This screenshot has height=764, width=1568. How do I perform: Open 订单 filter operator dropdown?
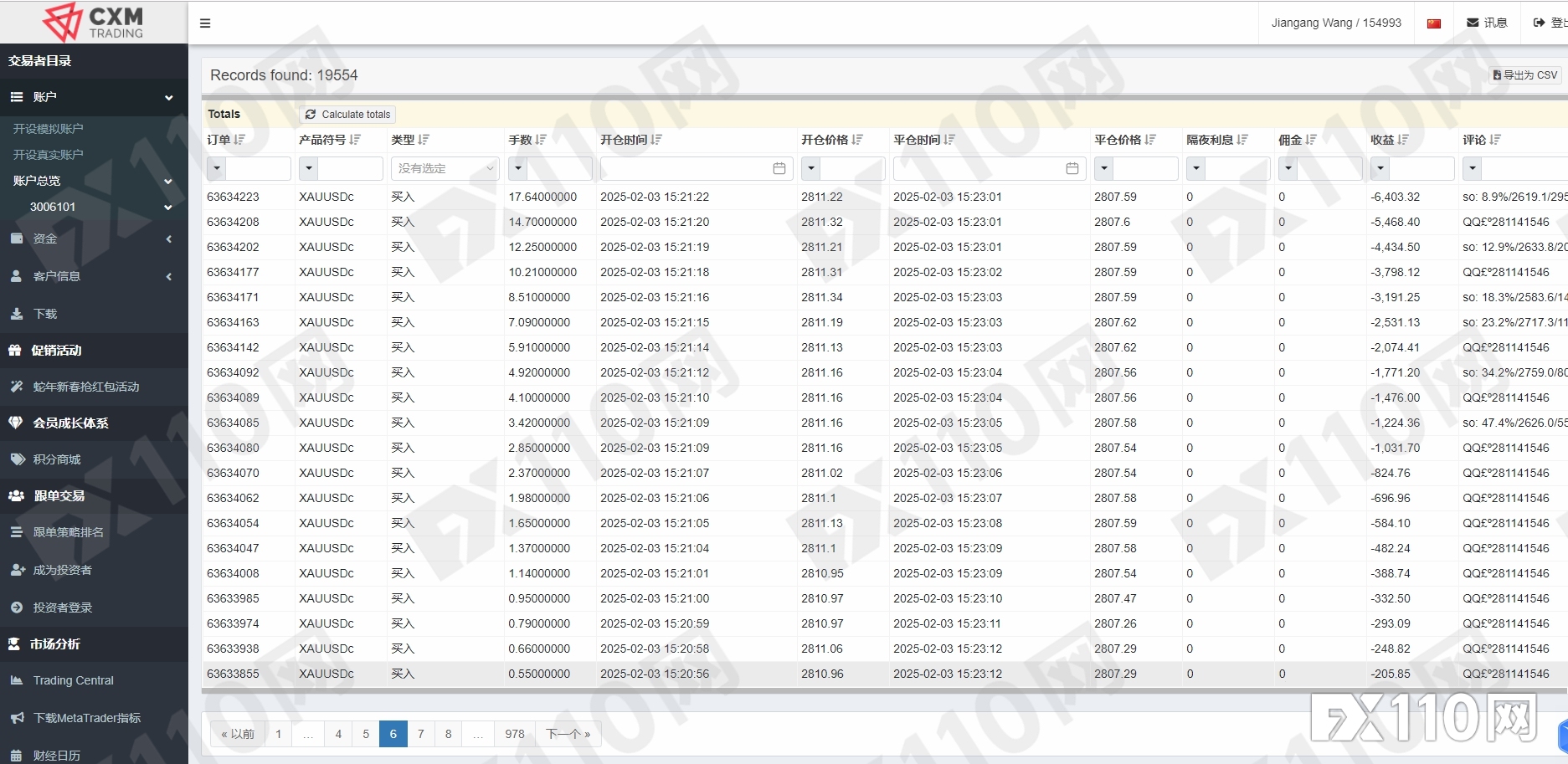217,168
